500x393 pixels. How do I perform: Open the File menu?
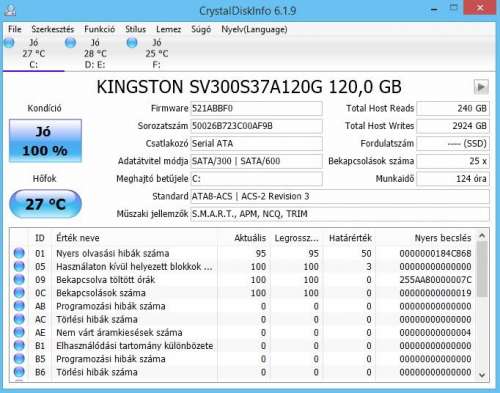(15, 29)
